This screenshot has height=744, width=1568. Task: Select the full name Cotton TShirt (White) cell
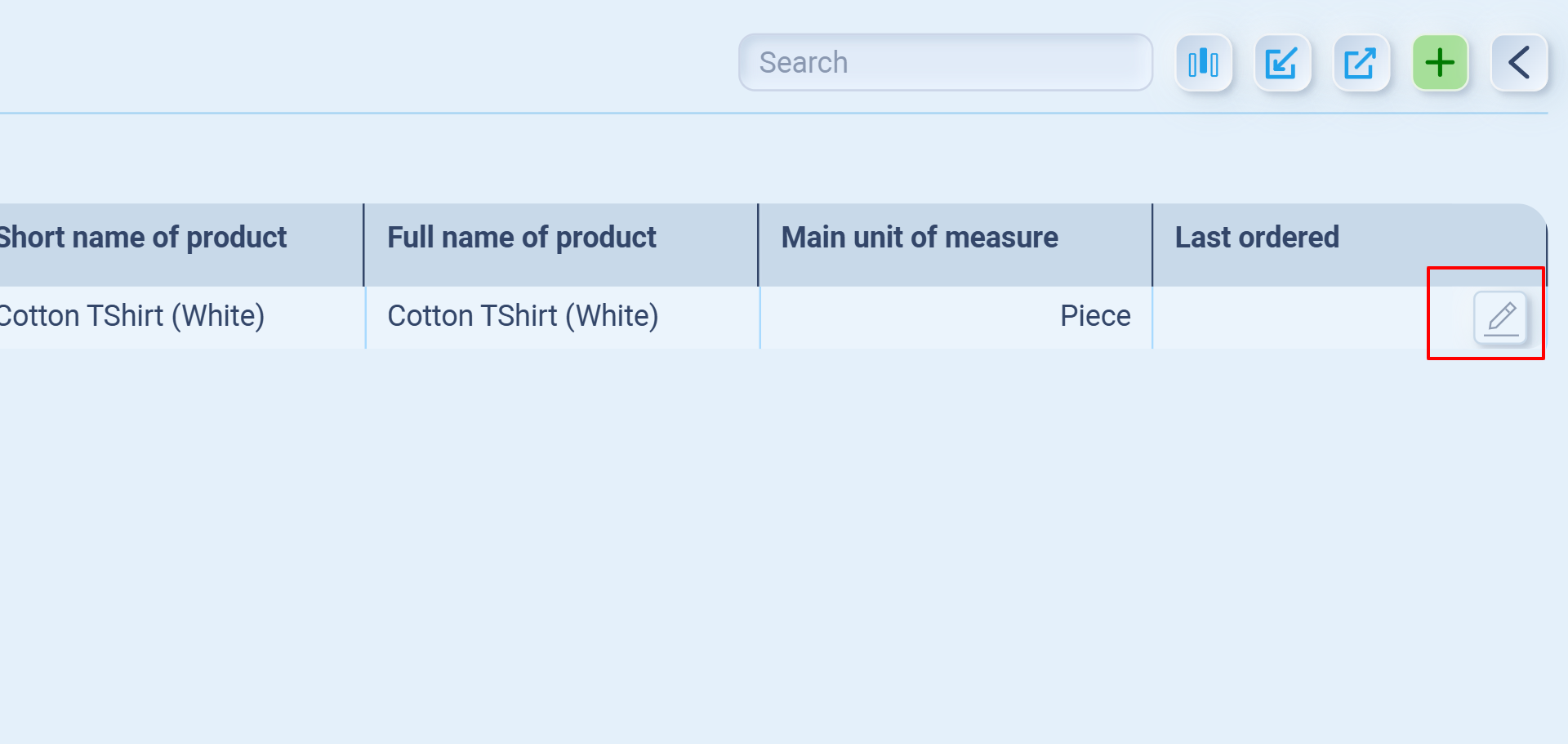pos(523,317)
